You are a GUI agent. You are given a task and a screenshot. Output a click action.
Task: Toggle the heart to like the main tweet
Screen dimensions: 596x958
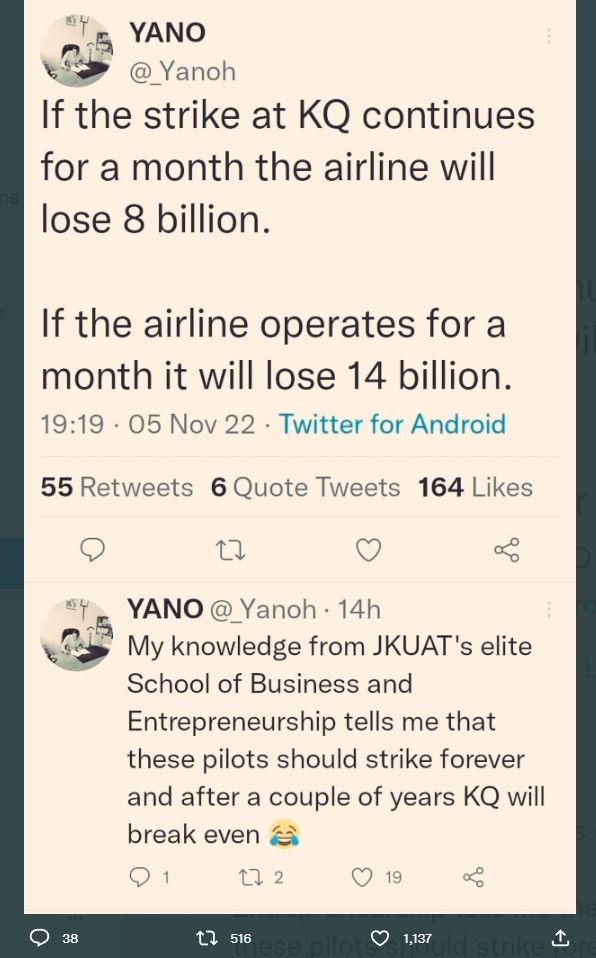pyautogui.click(x=368, y=550)
